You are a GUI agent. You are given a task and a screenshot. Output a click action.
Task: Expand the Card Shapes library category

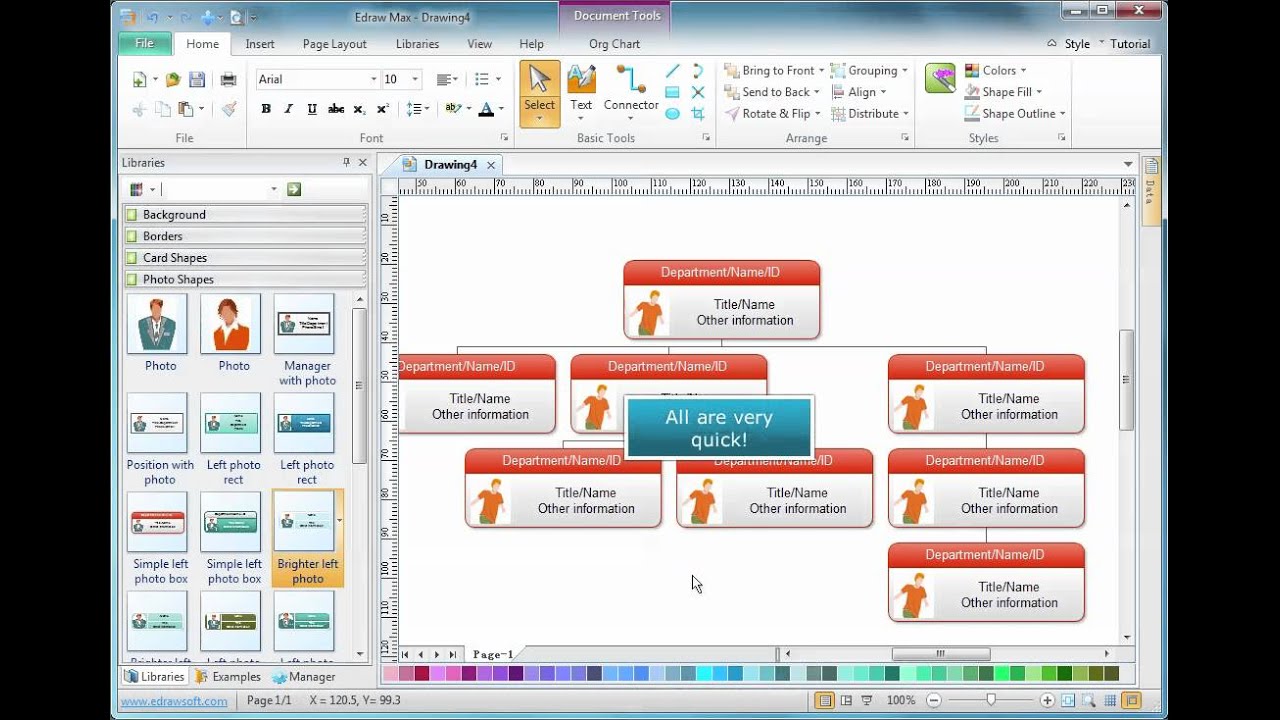click(245, 258)
